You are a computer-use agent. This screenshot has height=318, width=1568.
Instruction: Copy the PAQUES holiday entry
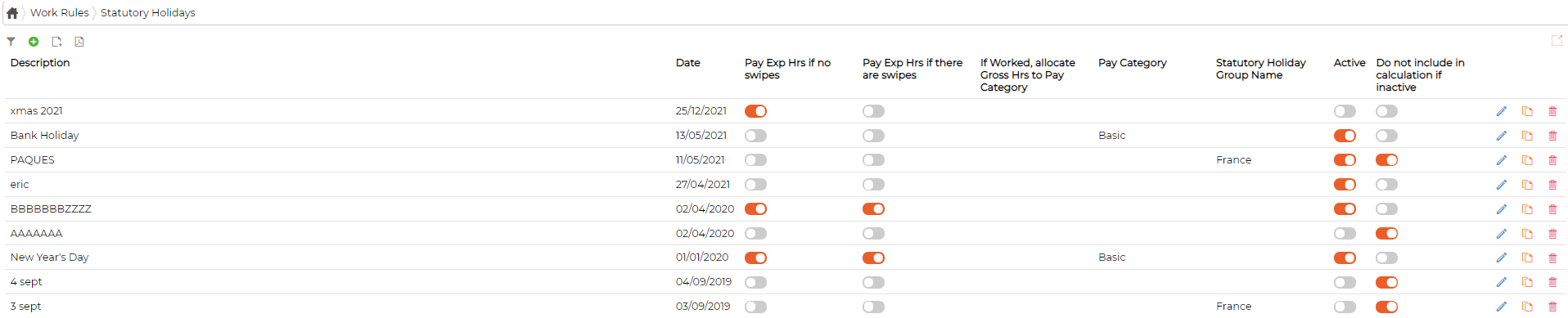point(1527,160)
